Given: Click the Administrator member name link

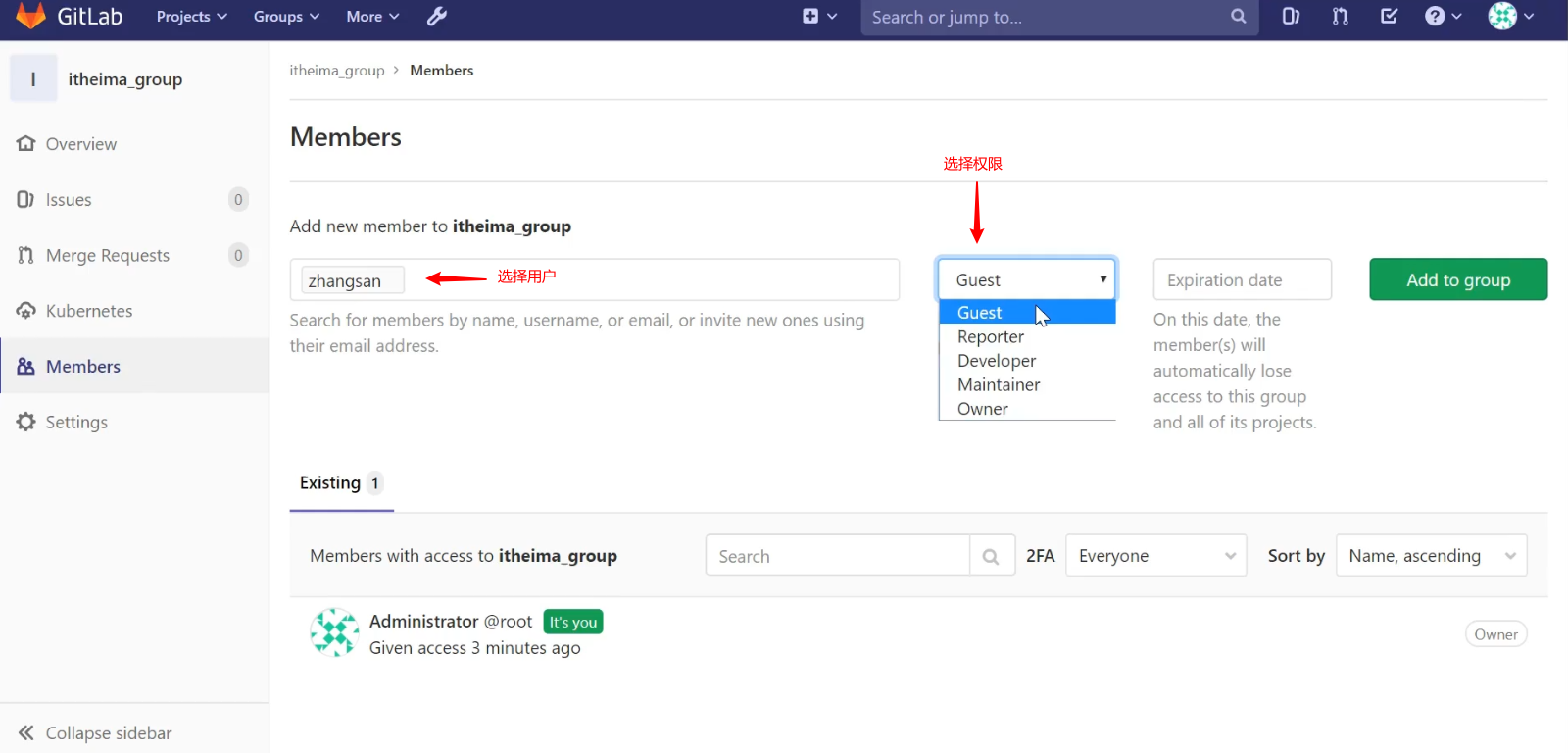Looking at the screenshot, I should [424, 621].
